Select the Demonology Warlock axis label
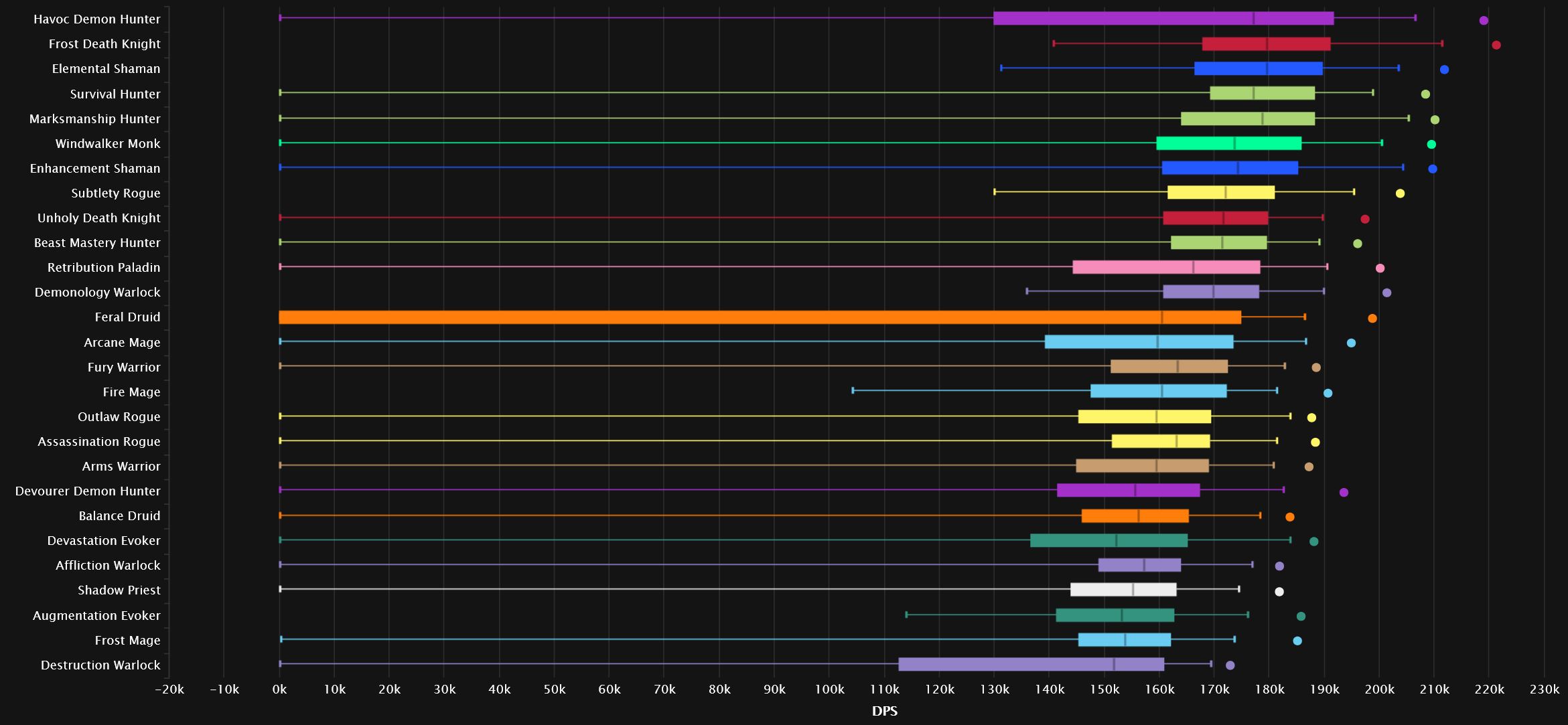The image size is (1568, 725). (x=98, y=293)
